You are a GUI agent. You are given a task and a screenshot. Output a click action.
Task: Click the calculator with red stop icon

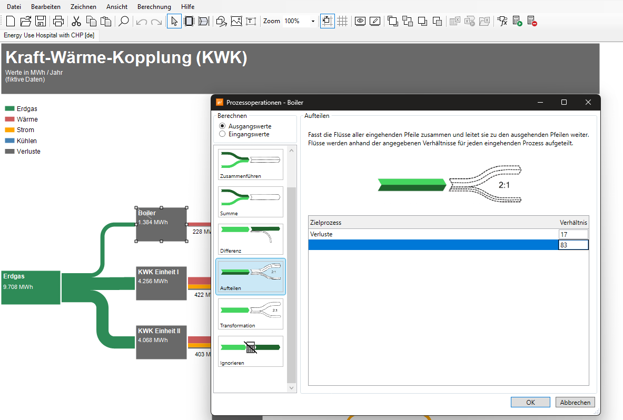point(532,21)
